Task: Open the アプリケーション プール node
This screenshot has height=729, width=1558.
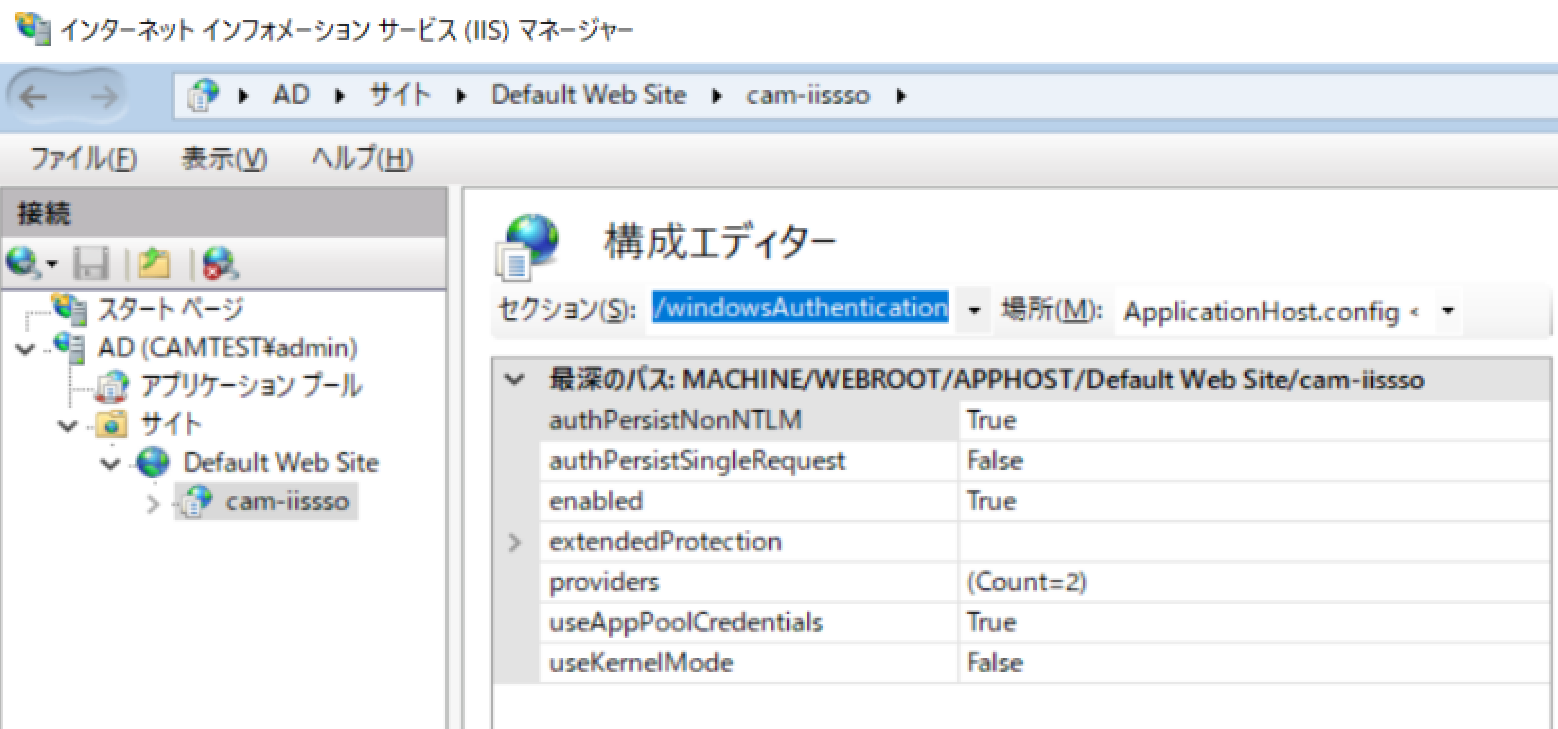Action: click(x=250, y=386)
